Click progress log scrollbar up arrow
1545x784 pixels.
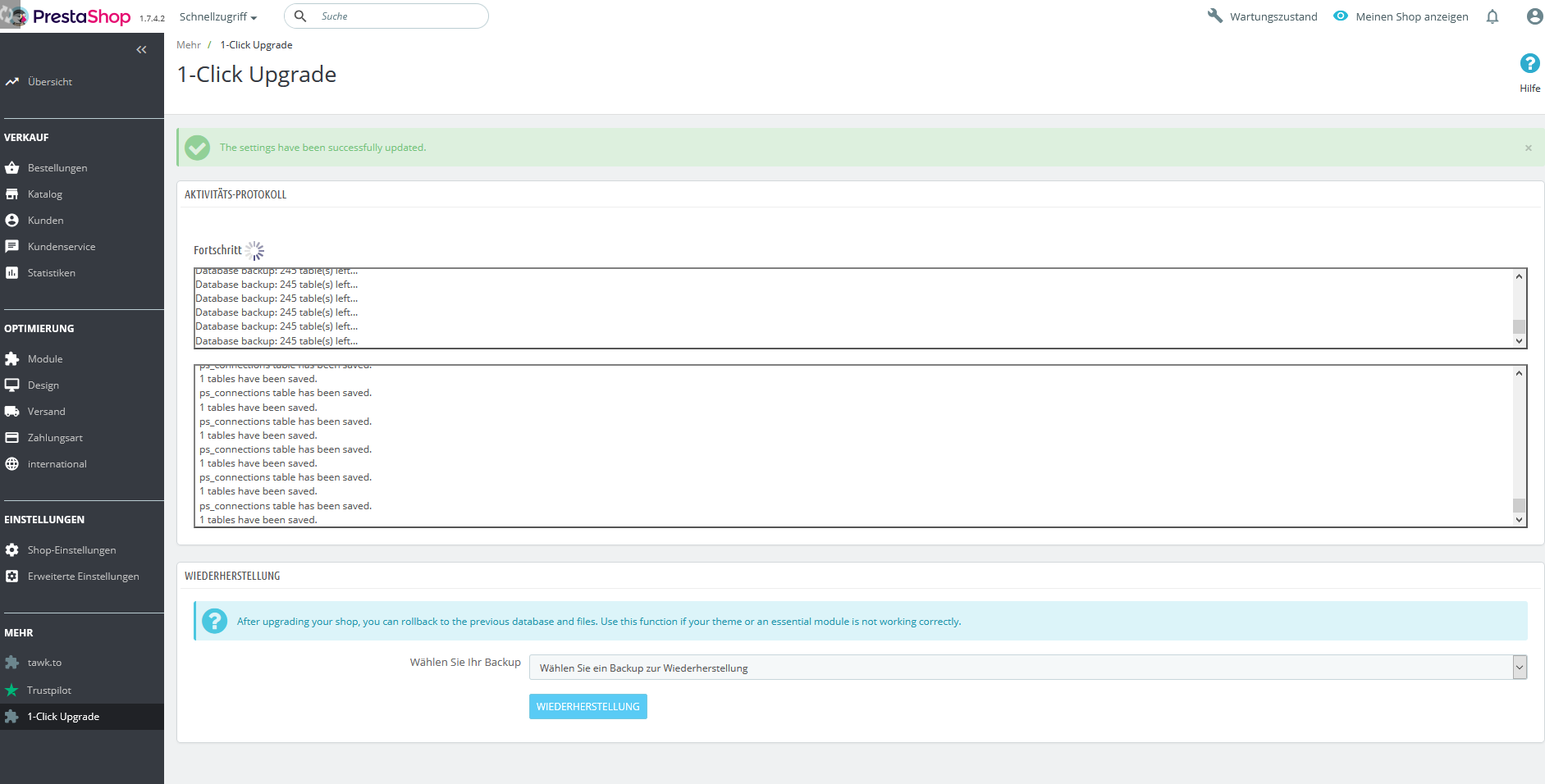[1519, 276]
